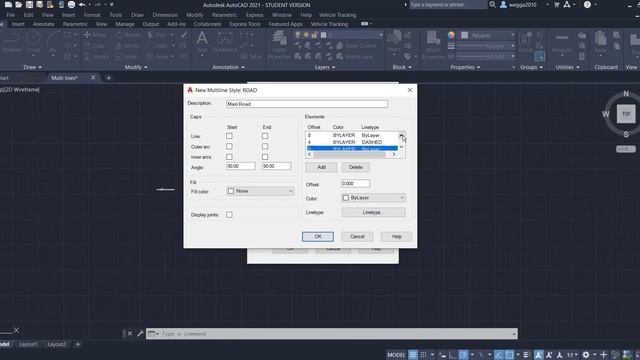This screenshot has height=360, width=640.
Task: Open the Dimension menu
Action: 165,15
